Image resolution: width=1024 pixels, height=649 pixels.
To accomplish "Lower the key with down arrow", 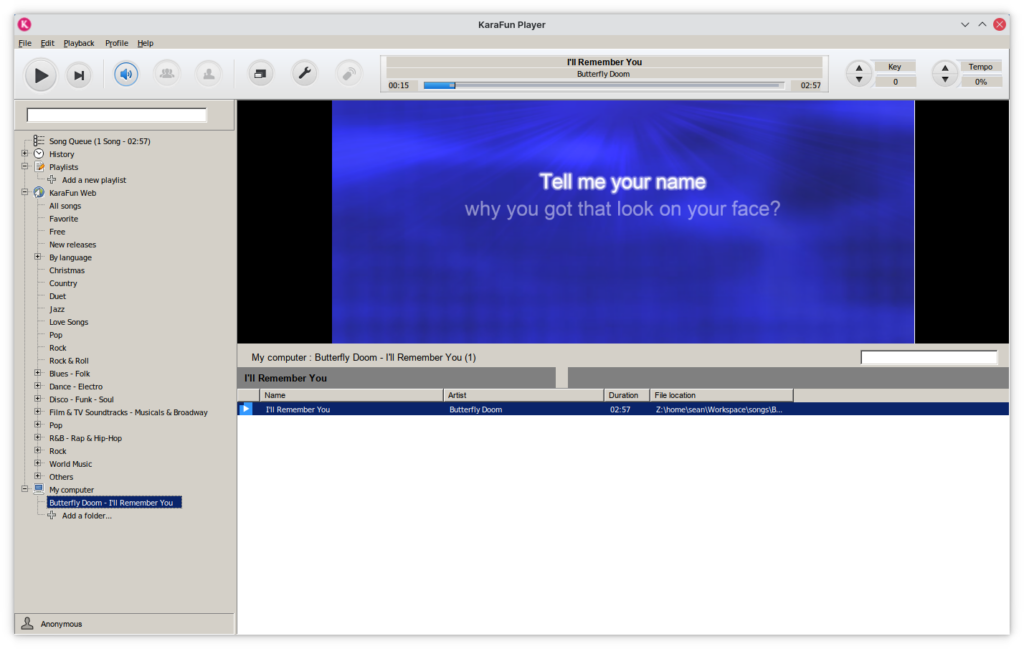I will pos(859,80).
